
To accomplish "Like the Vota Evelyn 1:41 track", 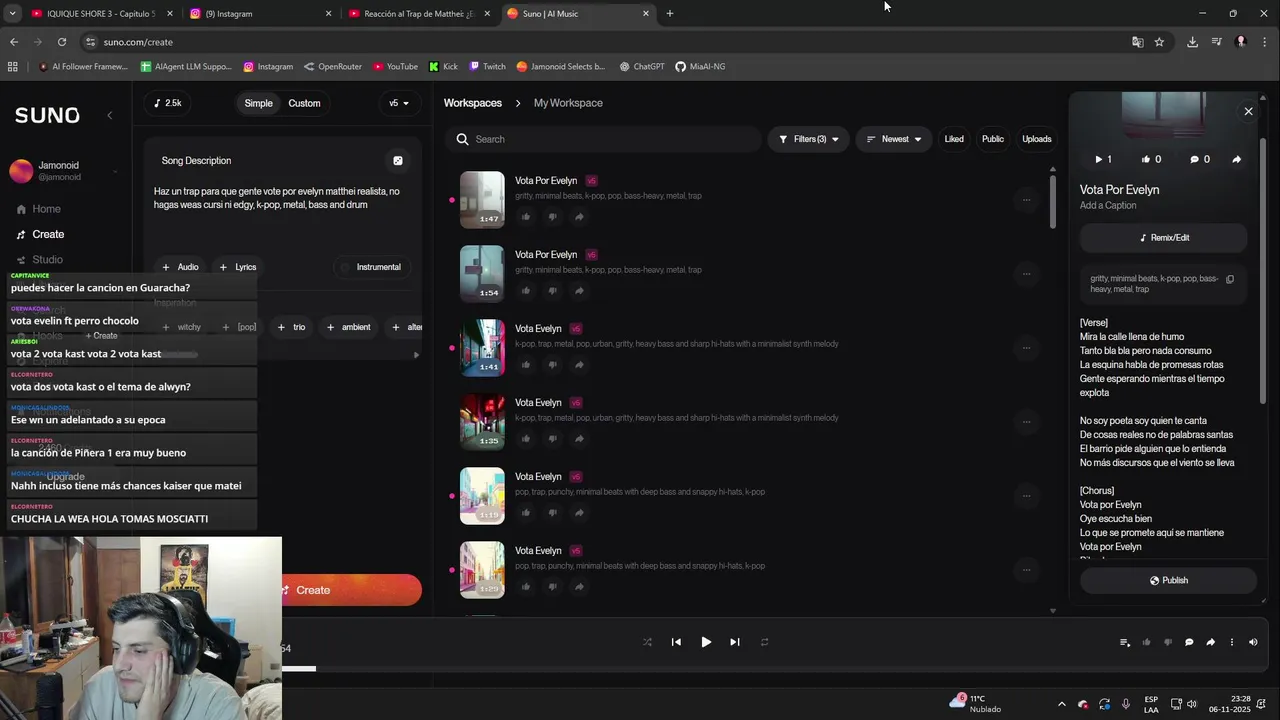I will 526,365.
